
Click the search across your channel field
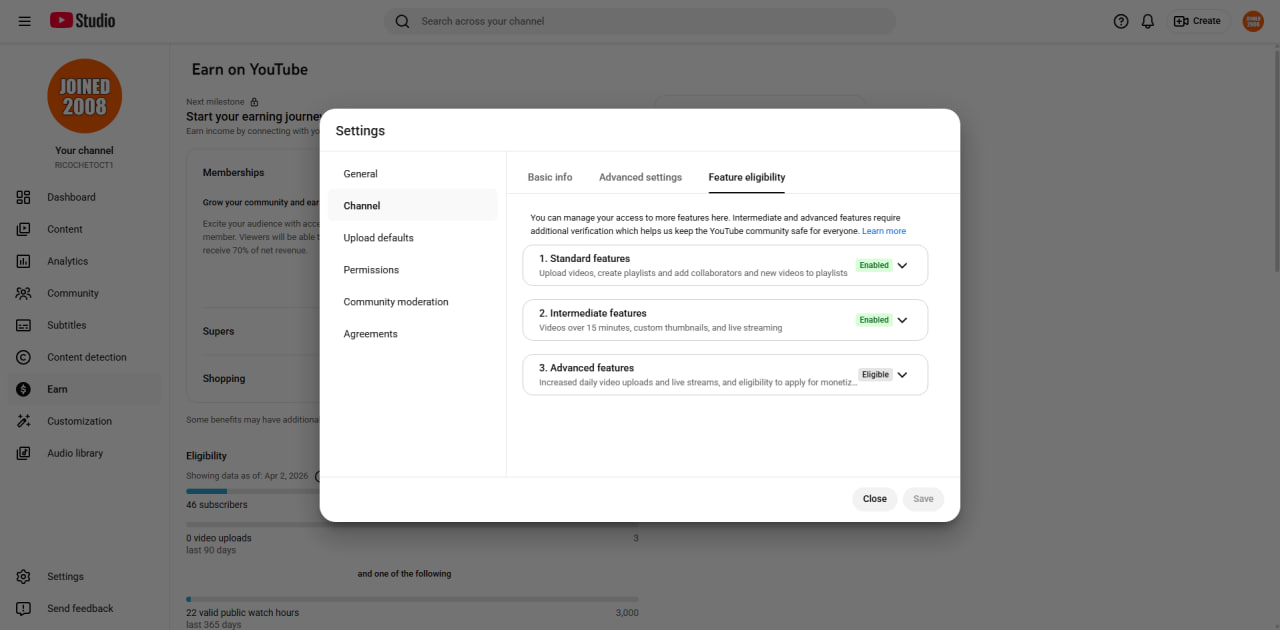[x=640, y=21]
